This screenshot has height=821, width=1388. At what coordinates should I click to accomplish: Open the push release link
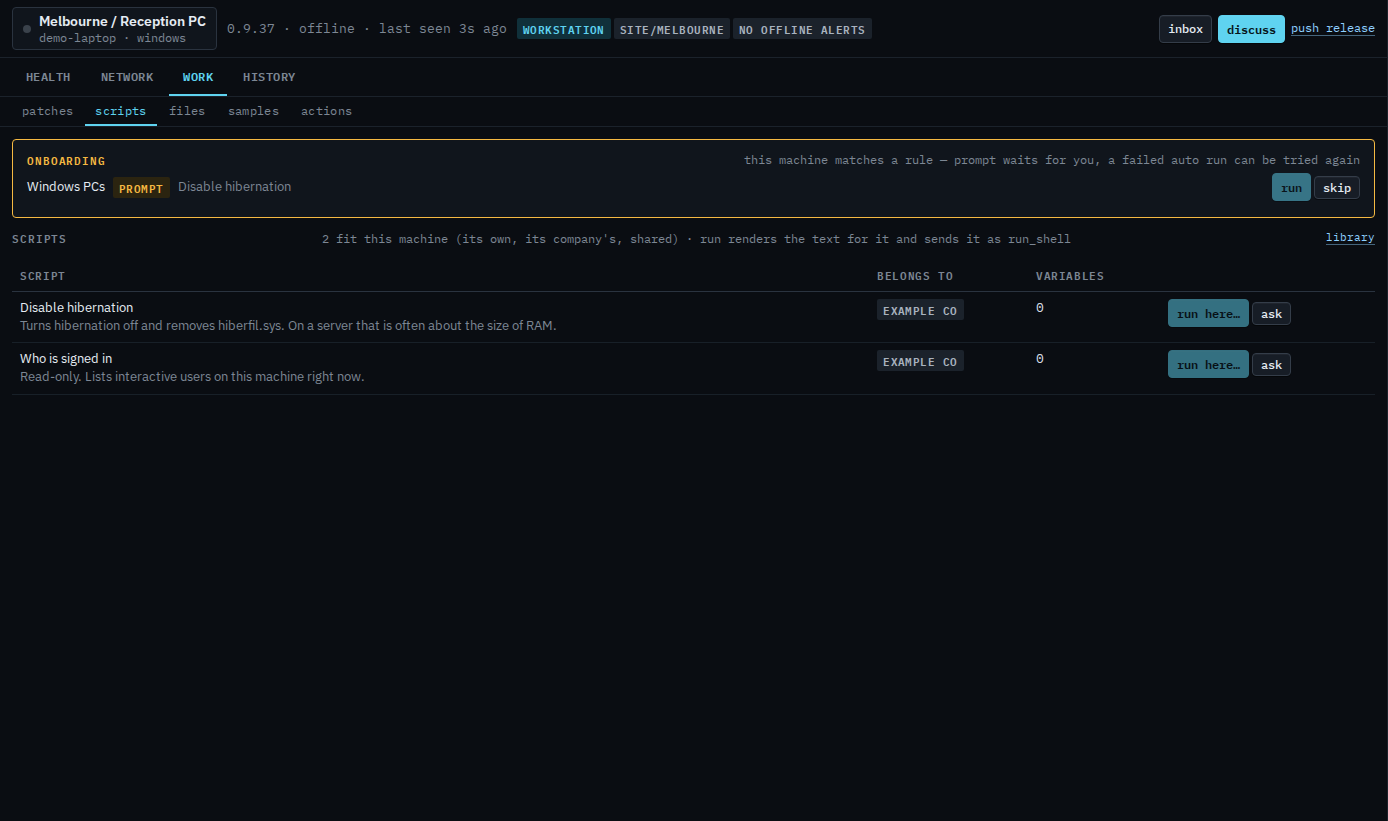(1333, 28)
